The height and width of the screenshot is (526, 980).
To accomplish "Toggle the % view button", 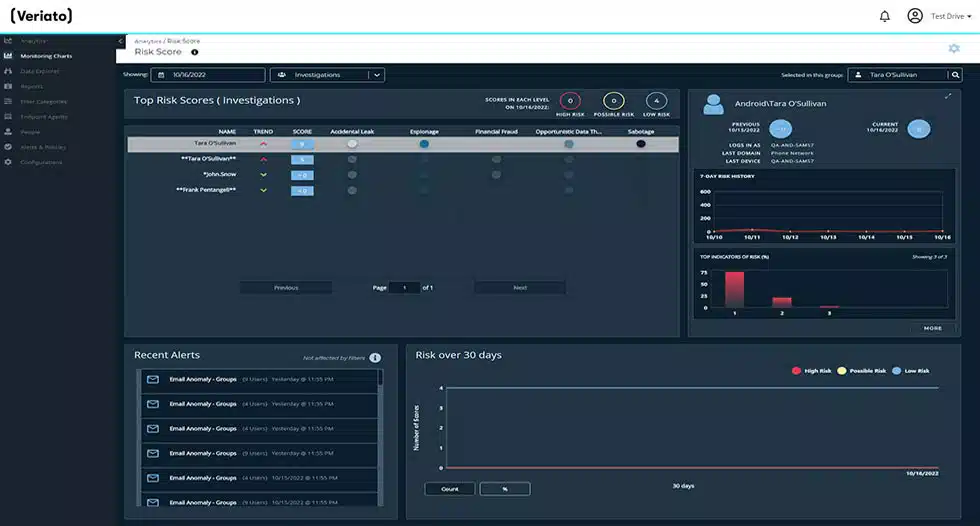I will (505, 489).
